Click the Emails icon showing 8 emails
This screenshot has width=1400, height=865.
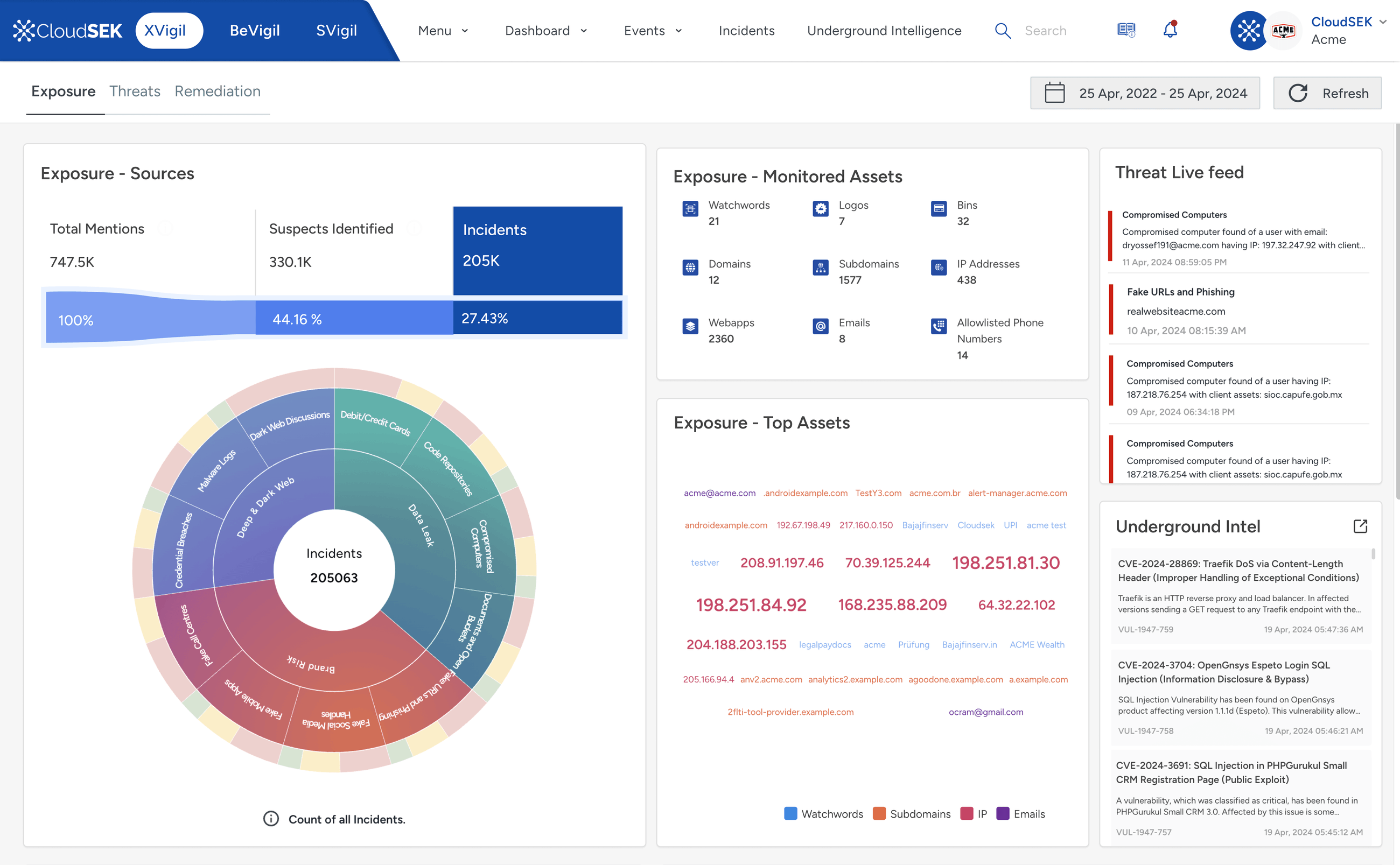click(820, 326)
